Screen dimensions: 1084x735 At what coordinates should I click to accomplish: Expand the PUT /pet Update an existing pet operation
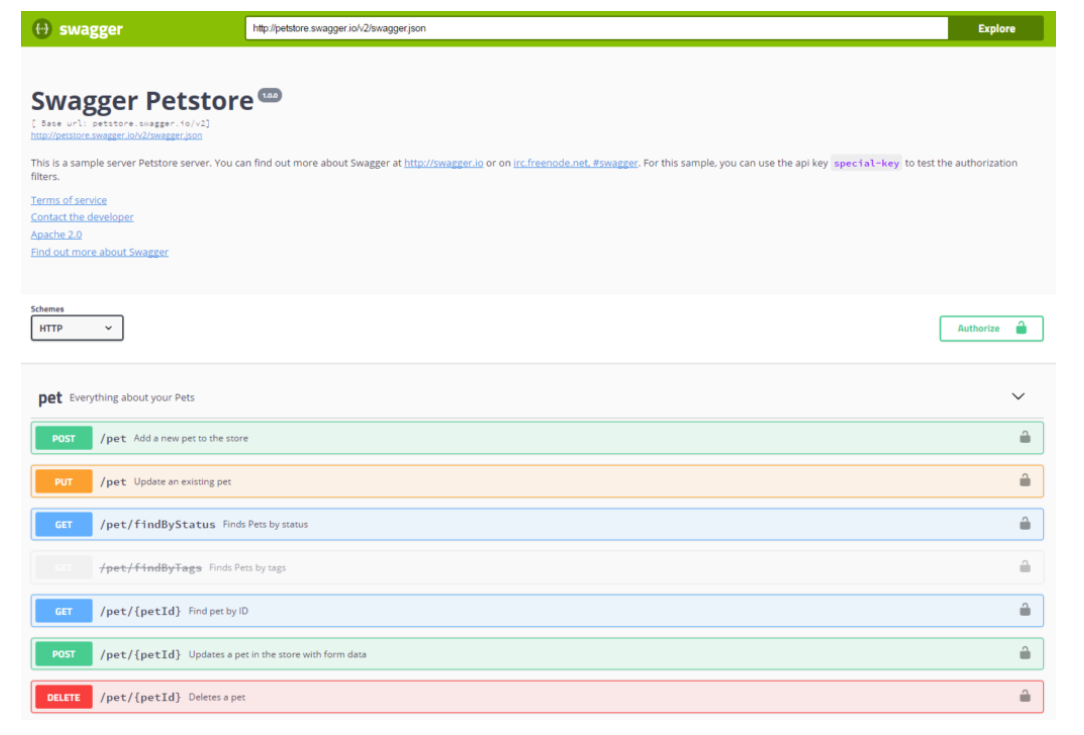[x=537, y=481]
